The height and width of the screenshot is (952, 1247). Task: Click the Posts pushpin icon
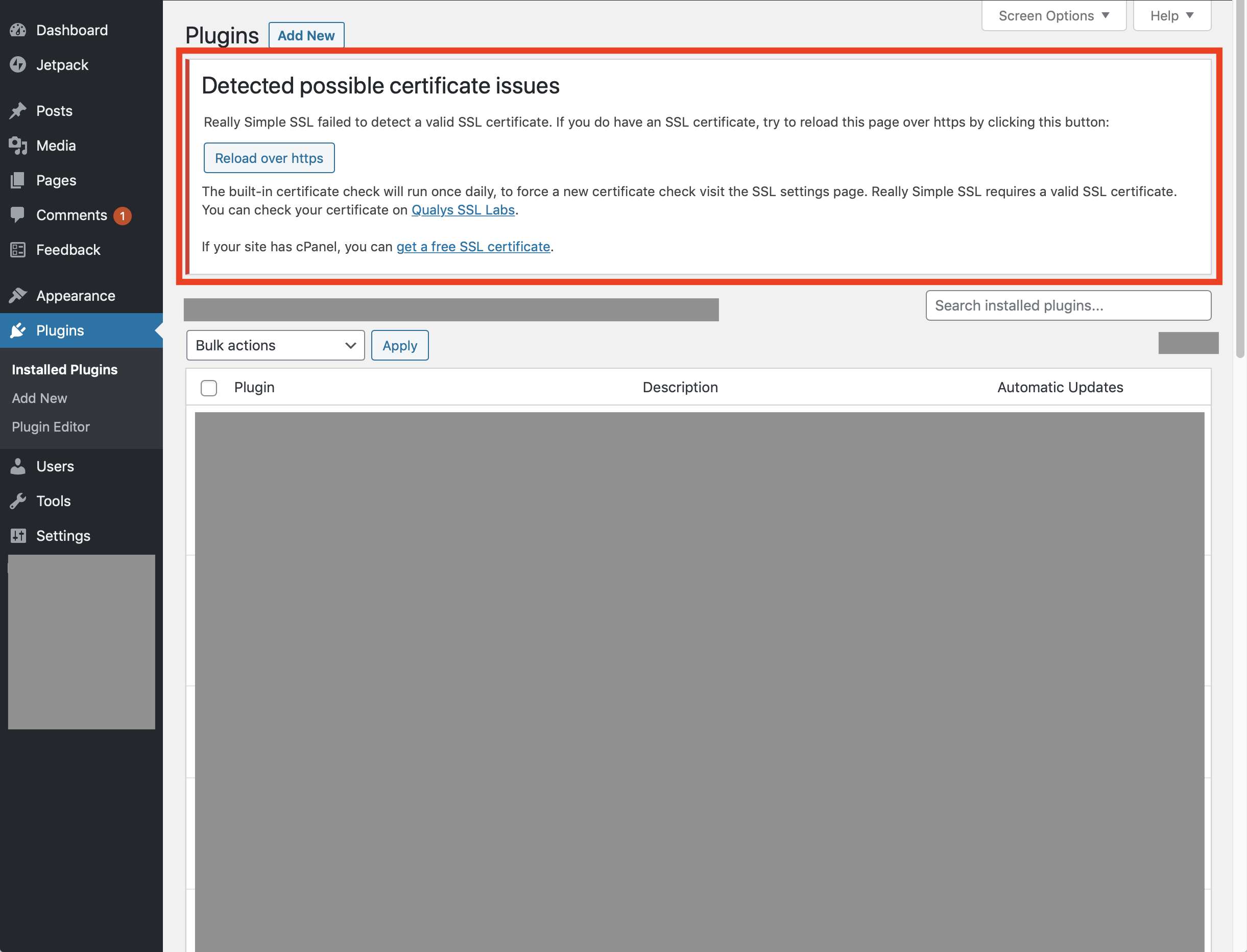(17, 110)
